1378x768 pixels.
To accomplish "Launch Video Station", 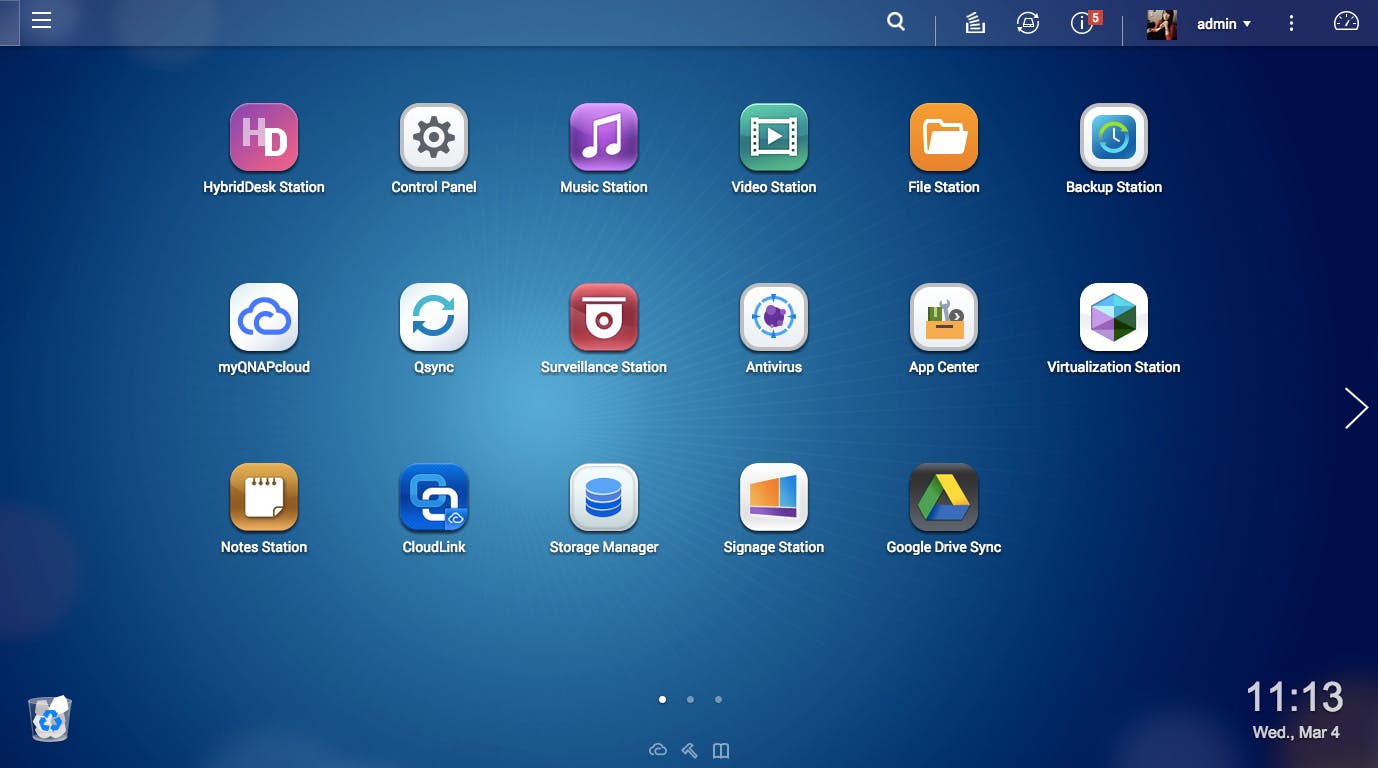I will pyautogui.click(x=774, y=138).
